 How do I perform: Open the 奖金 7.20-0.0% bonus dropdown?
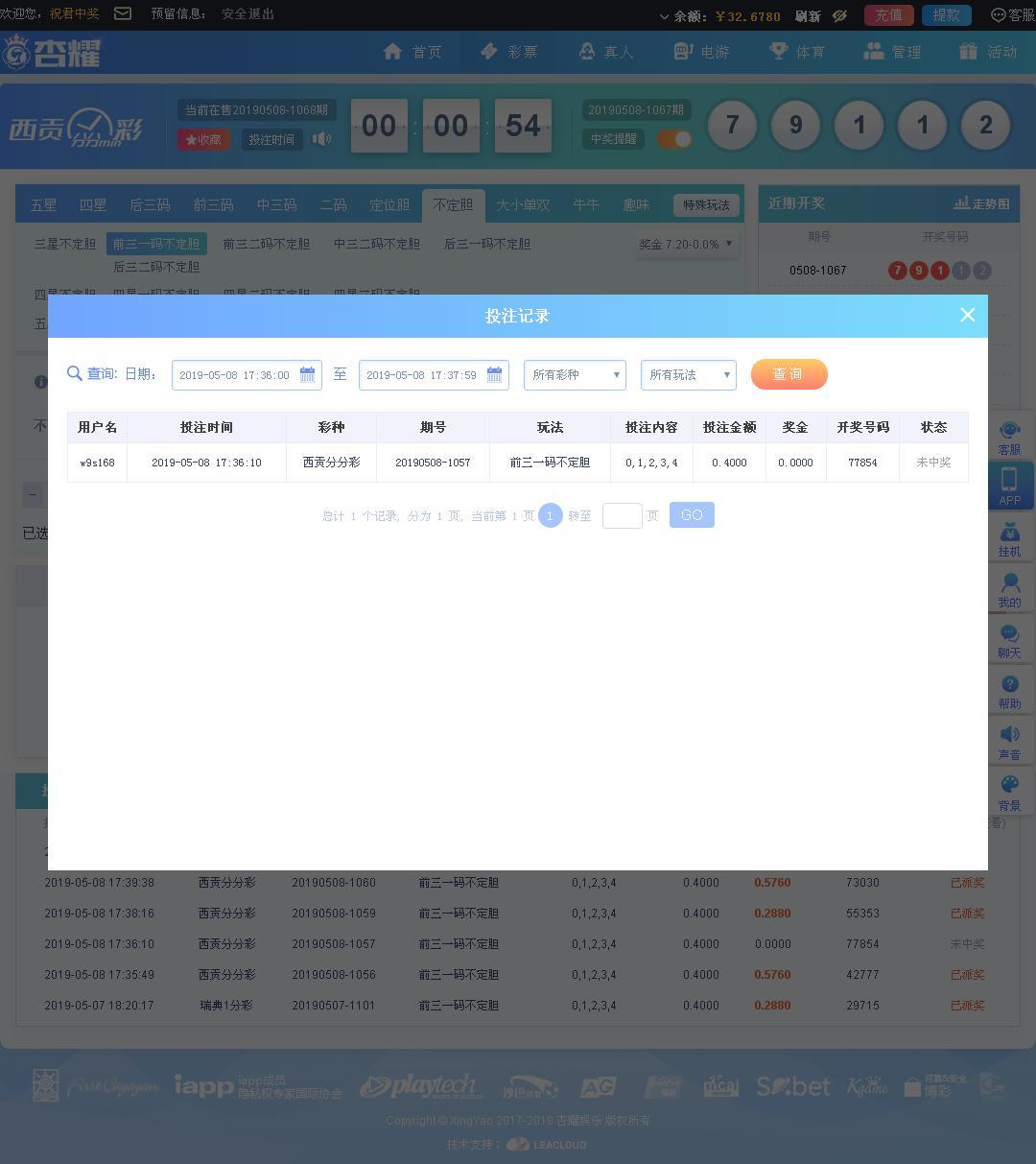(x=686, y=244)
